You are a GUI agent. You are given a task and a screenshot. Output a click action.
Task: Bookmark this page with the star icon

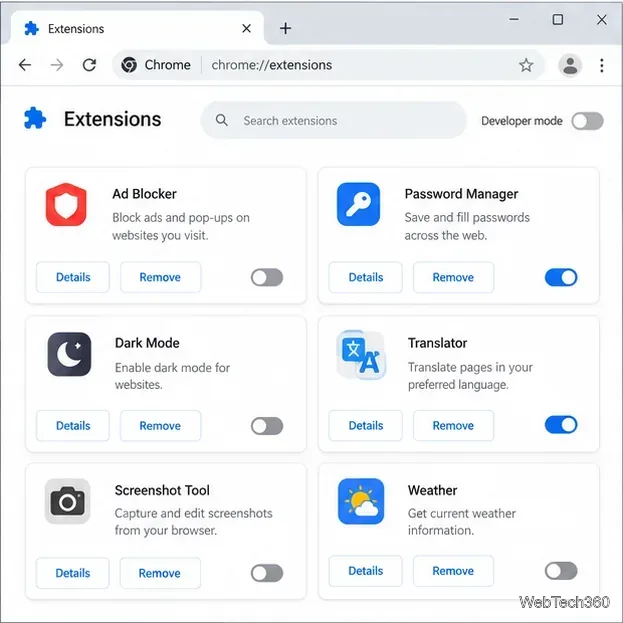point(526,65)
